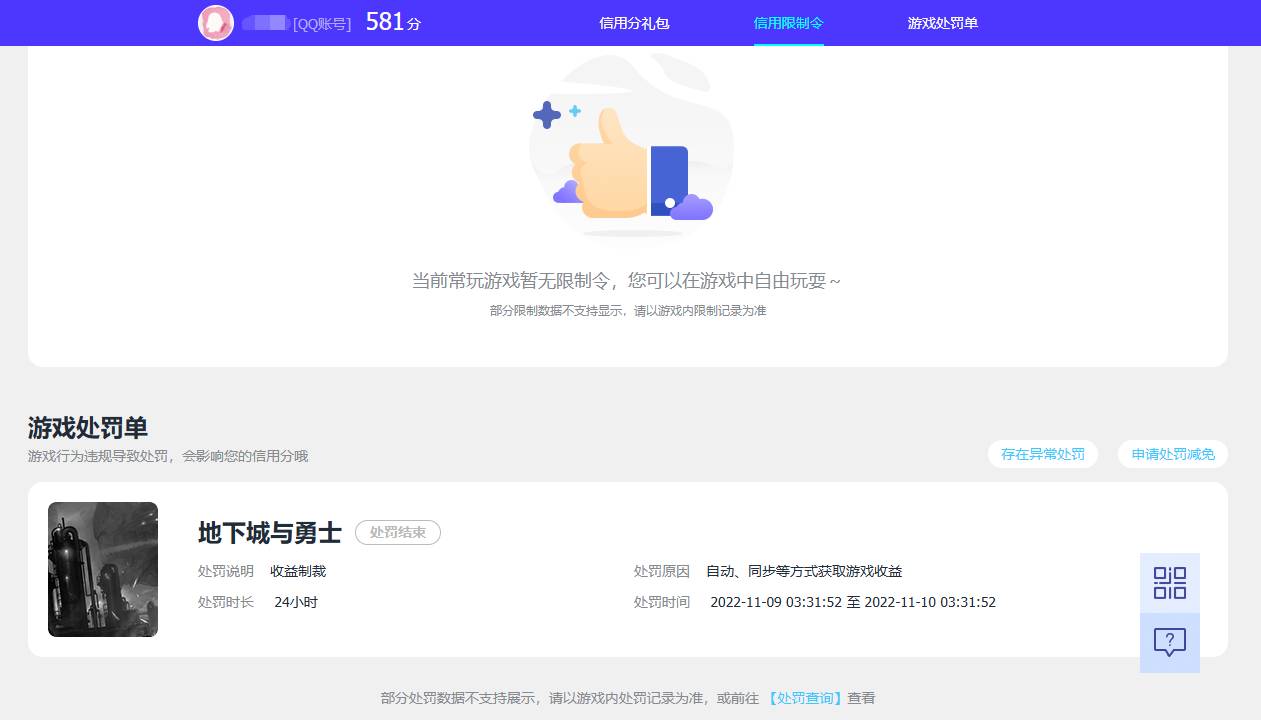Click the 存在异常处罚 button

pyautogui.click(x=1042, y=454)
